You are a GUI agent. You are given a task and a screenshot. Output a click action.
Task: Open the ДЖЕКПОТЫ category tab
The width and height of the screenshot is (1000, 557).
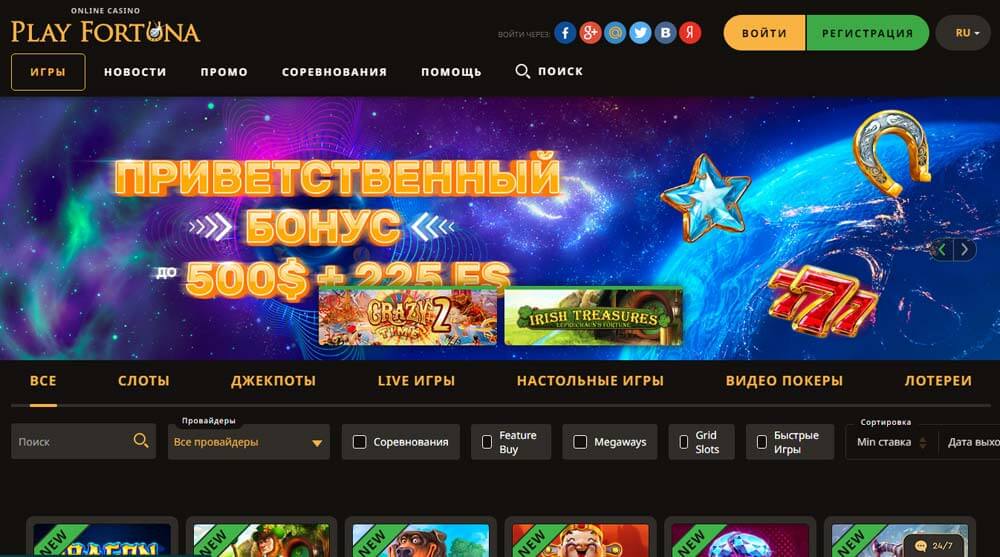273,381
